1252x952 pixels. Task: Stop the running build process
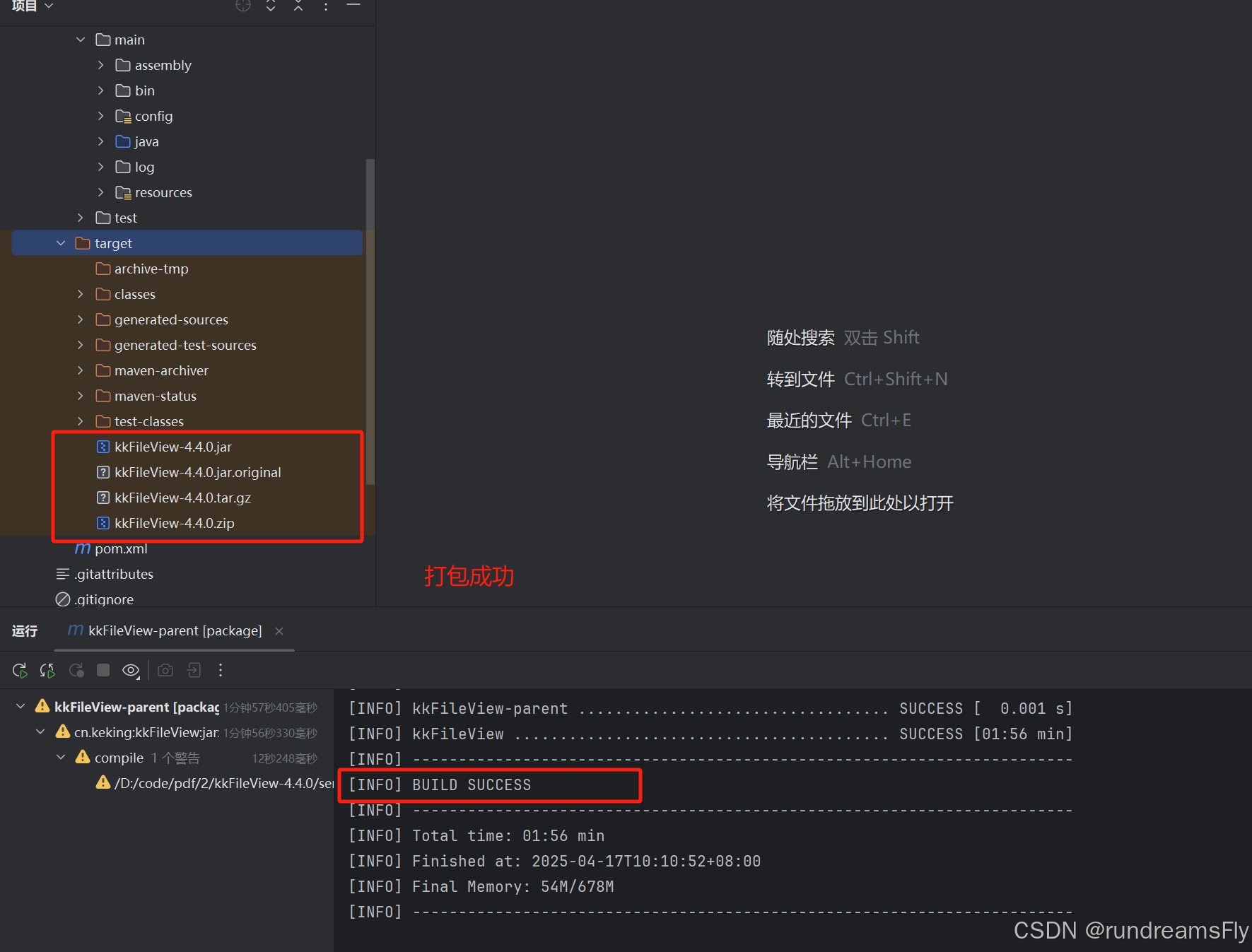(x=103, y=670)
